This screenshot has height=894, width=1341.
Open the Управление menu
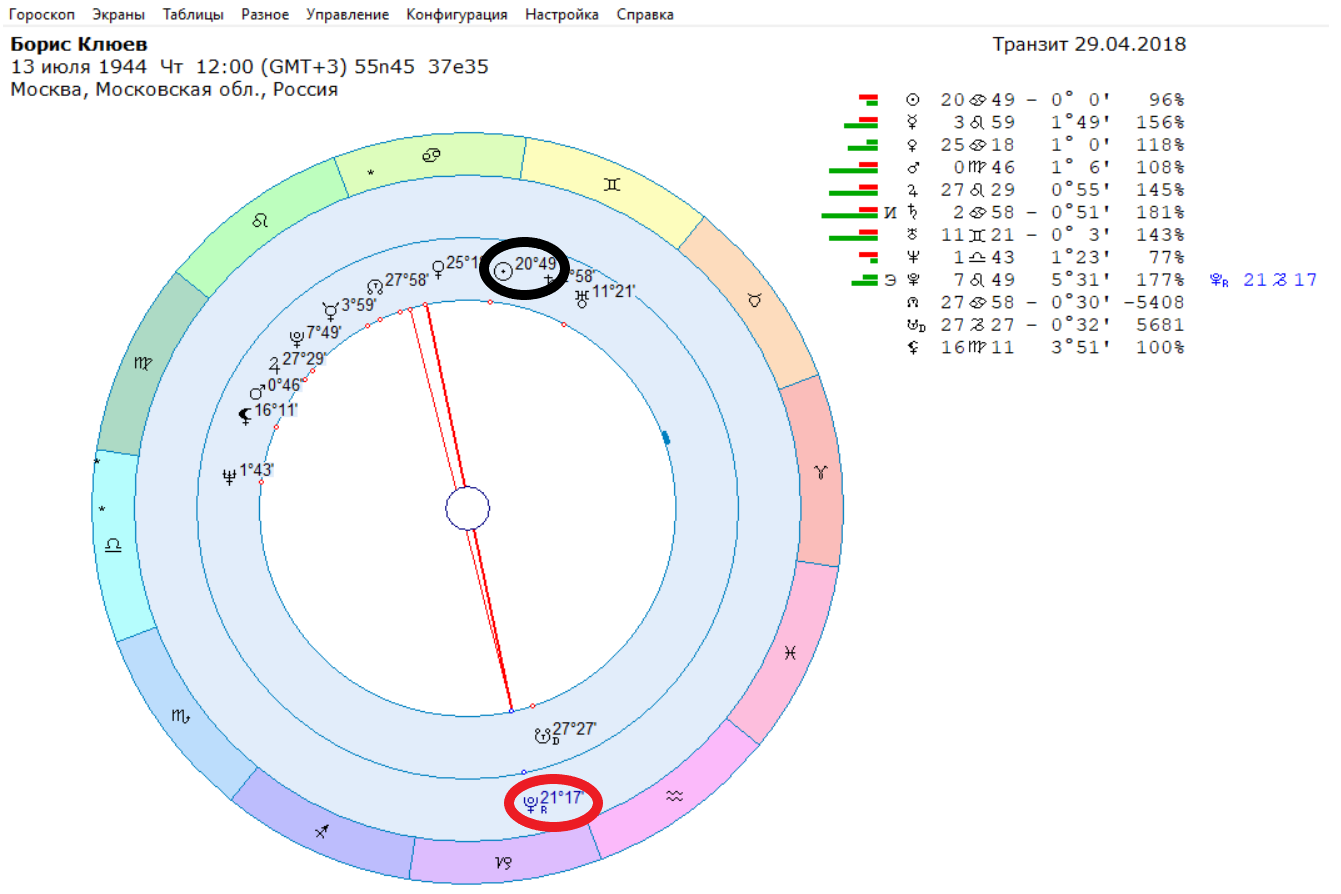point(348,15)
